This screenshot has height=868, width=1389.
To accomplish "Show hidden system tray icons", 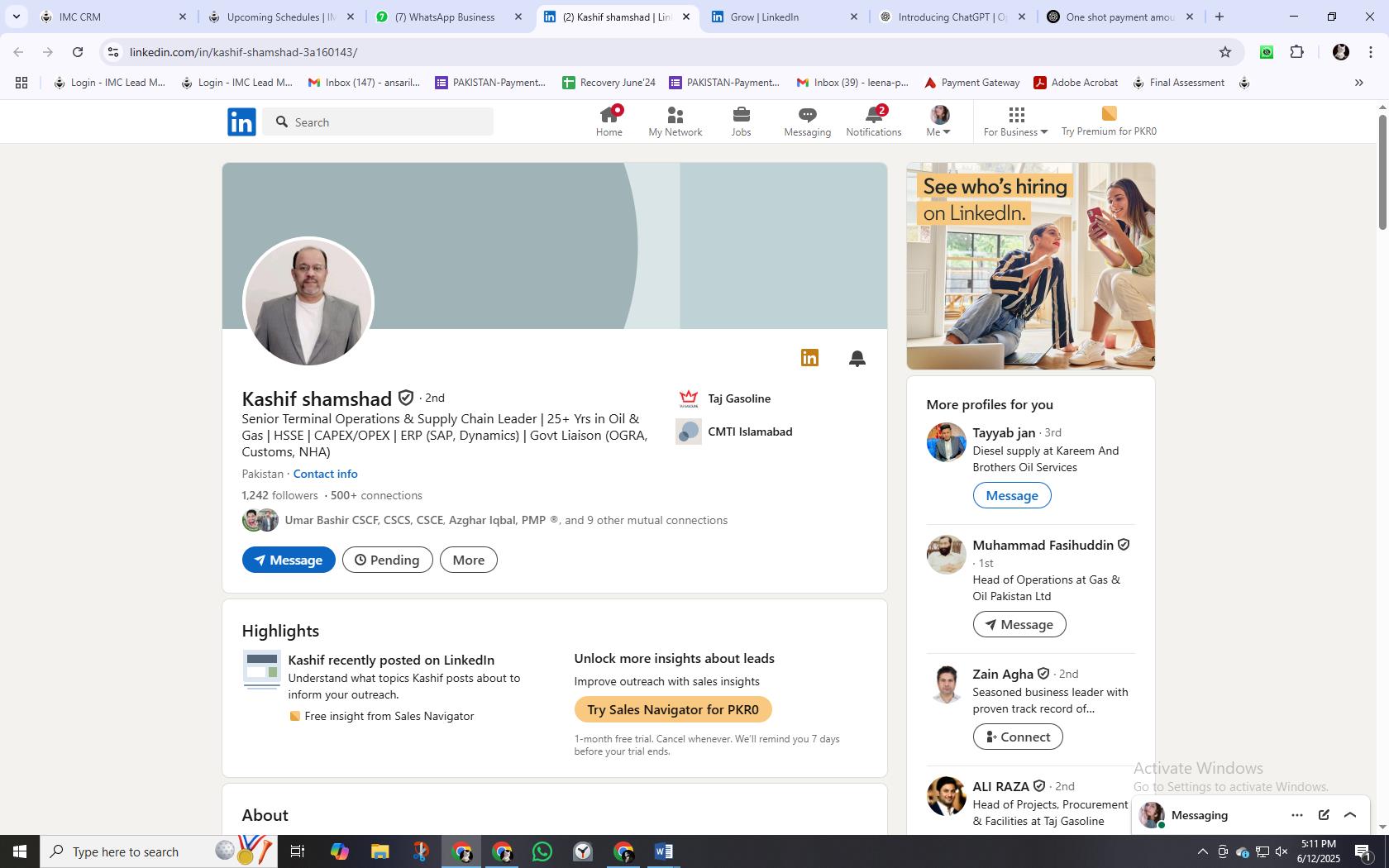I will [1202, 851].
